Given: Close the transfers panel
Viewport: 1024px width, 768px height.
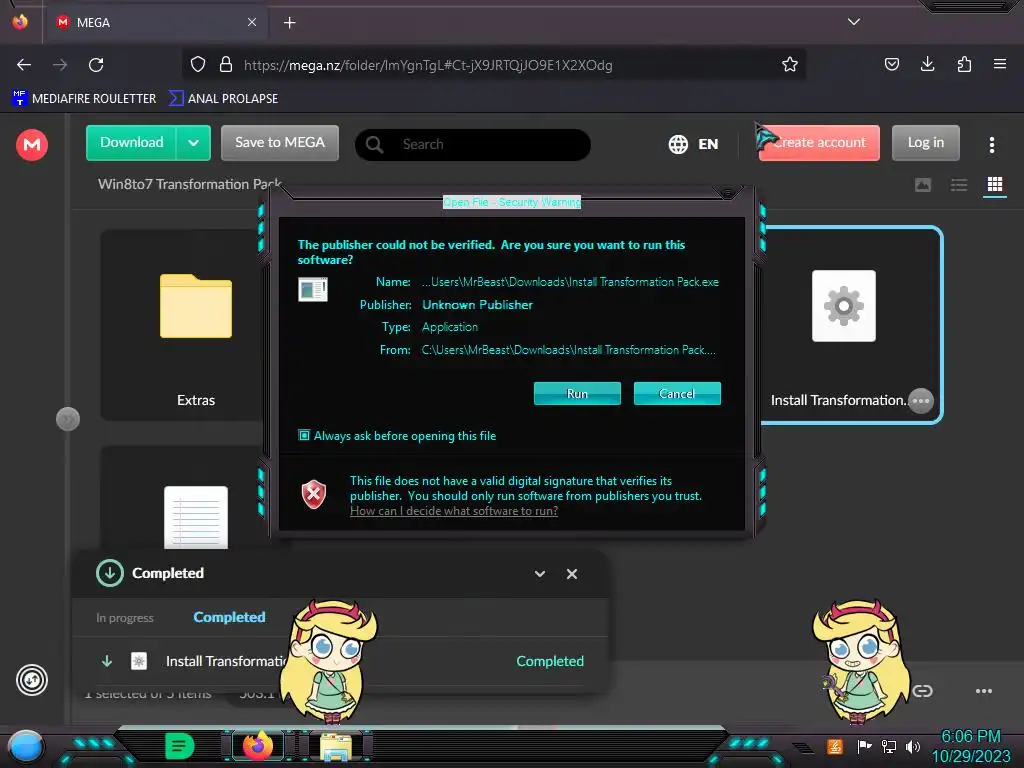Looking at the screenshot, I should coord(572,573).
